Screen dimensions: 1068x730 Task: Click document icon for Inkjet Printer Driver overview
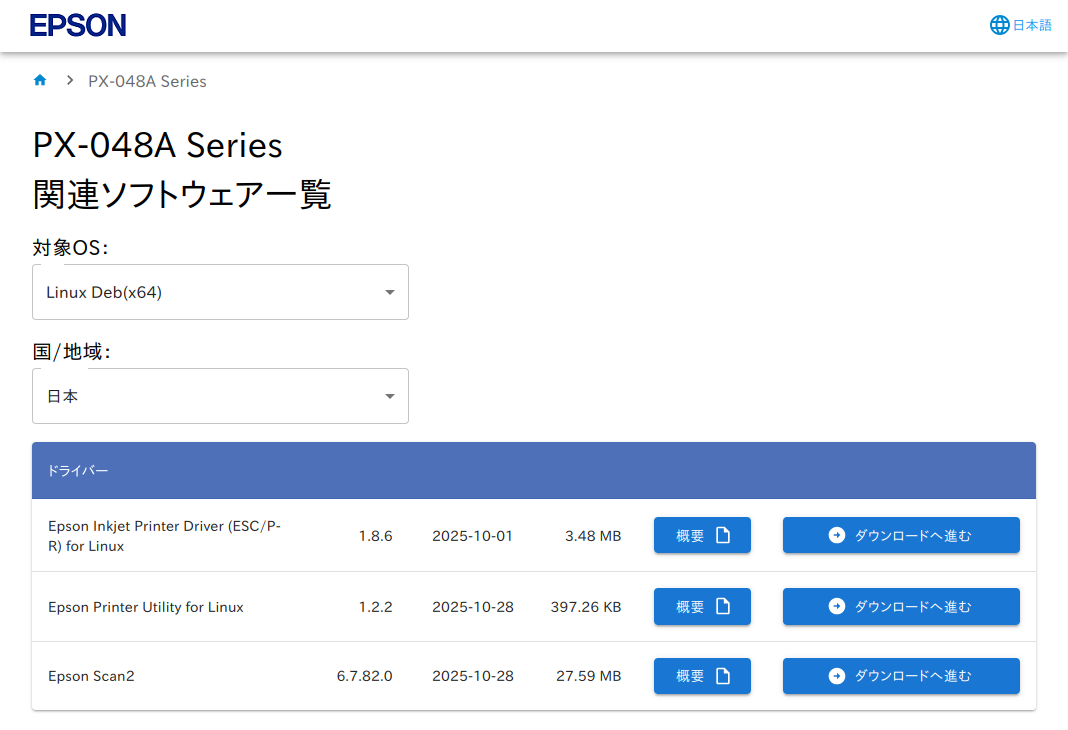[x=723, y=535]
